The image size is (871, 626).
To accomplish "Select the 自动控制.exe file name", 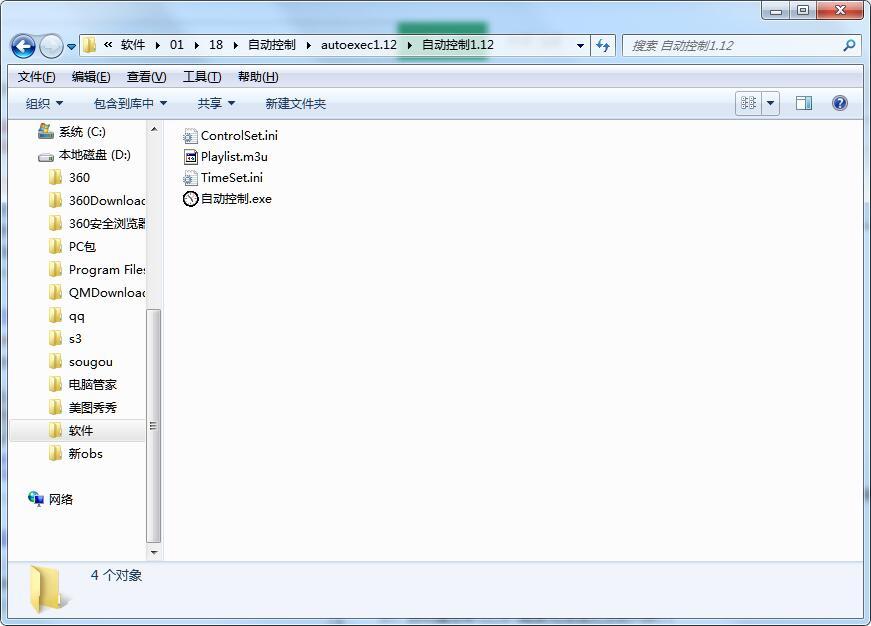I will 236,199.
